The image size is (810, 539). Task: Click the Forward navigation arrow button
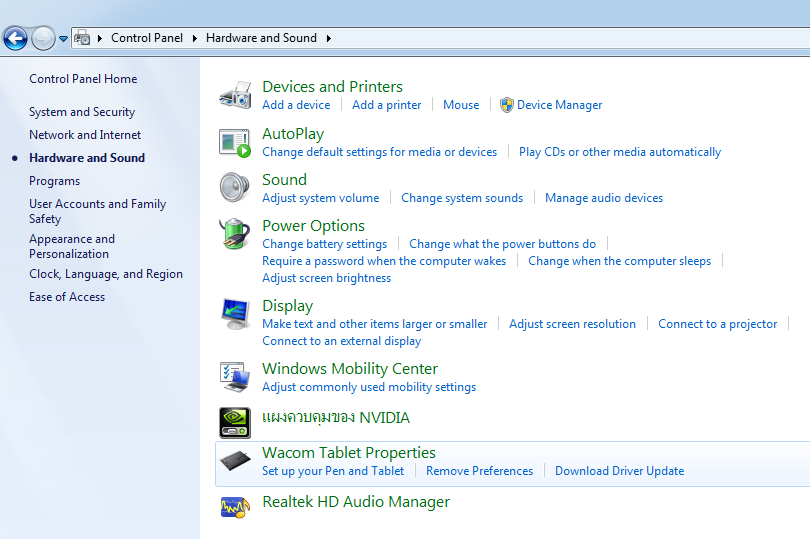[x=43, y=38]
